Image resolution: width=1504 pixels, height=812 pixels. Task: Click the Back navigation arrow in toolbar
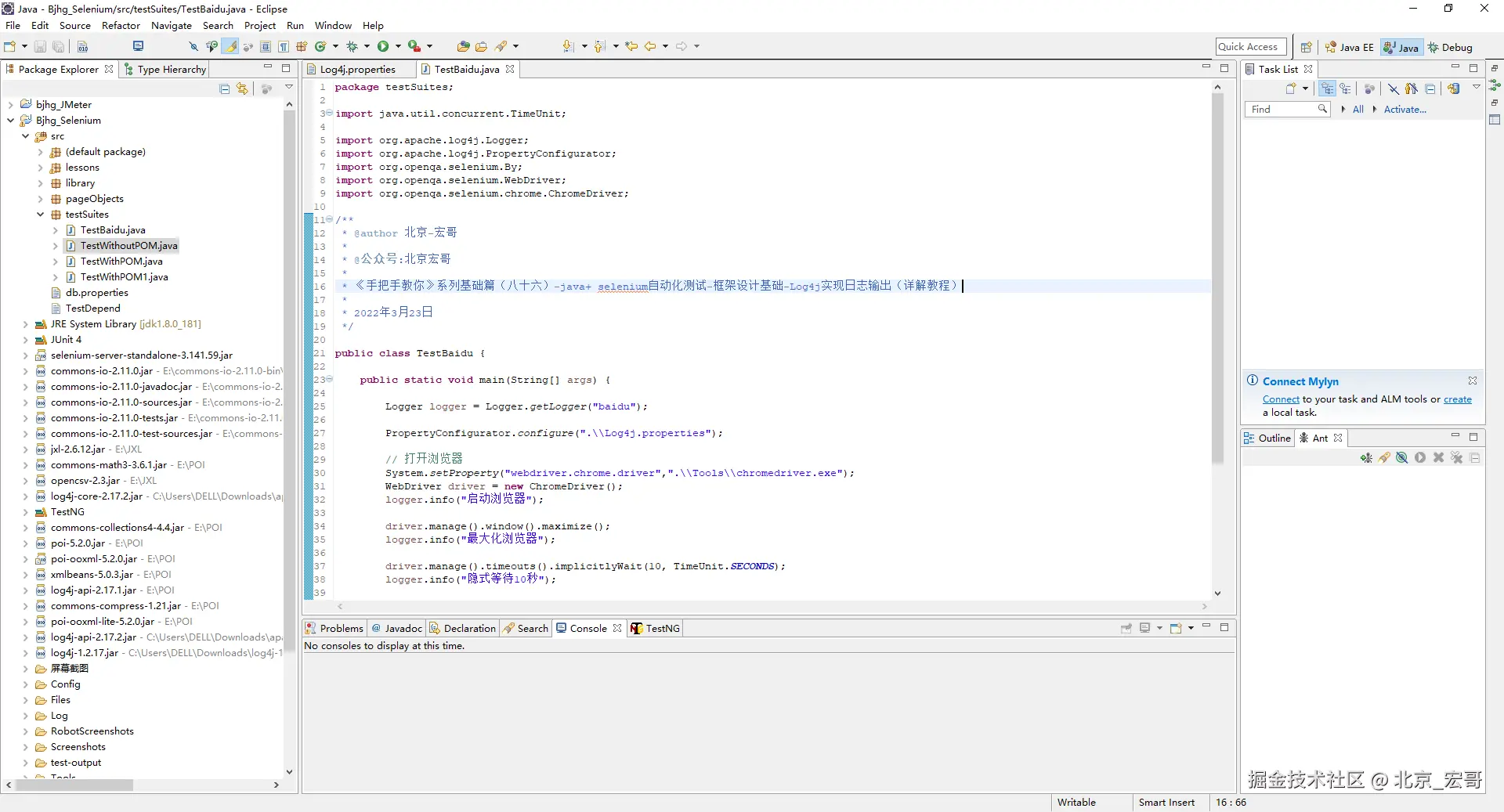(x=649, y=47)
